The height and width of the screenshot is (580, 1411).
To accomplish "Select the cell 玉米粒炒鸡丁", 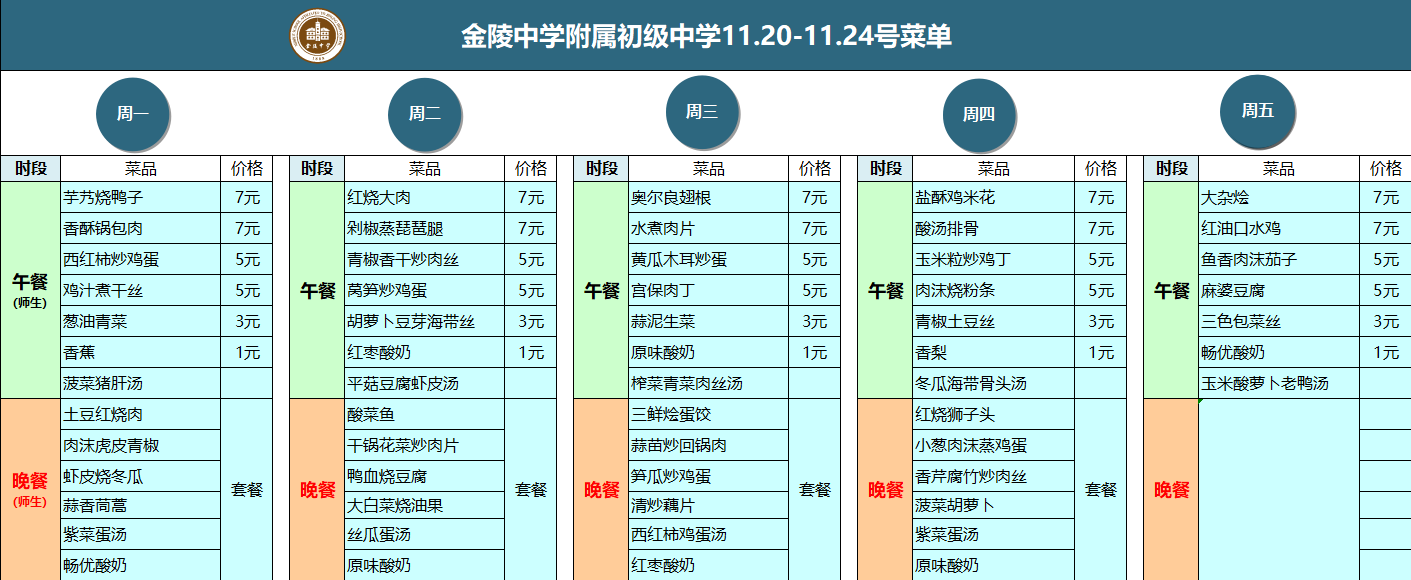I will [994, 260].
